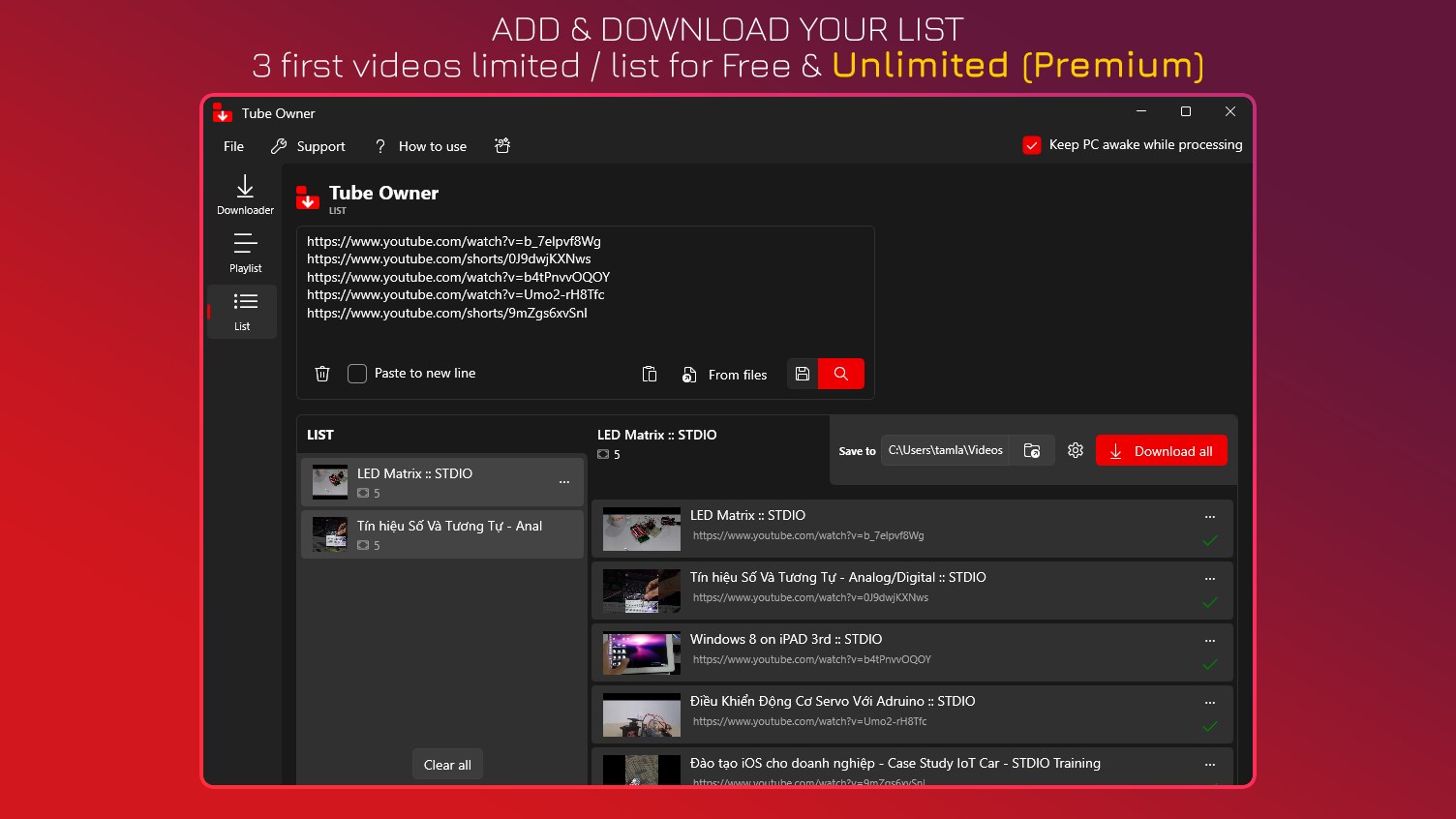The image size is (1456, 819).
Task: Open the Support menu
Action: 309,145
